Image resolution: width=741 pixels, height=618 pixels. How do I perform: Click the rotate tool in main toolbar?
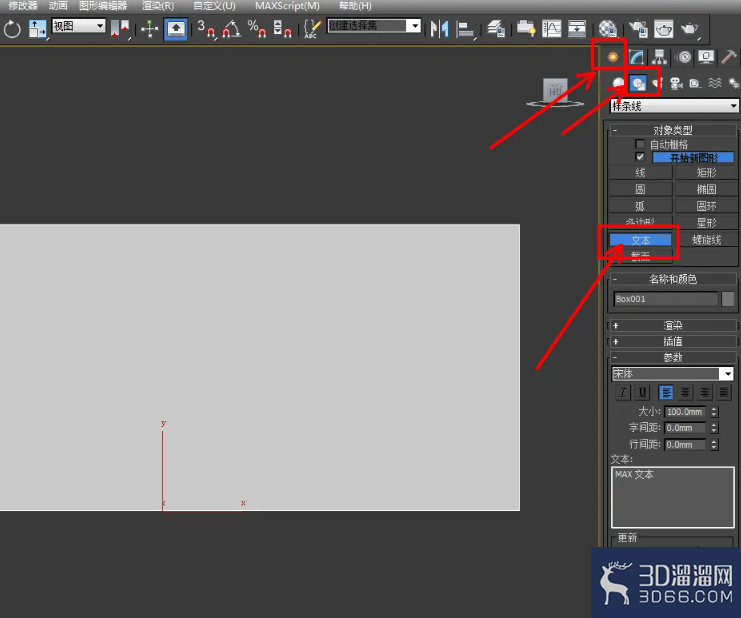tap(12, 29)
